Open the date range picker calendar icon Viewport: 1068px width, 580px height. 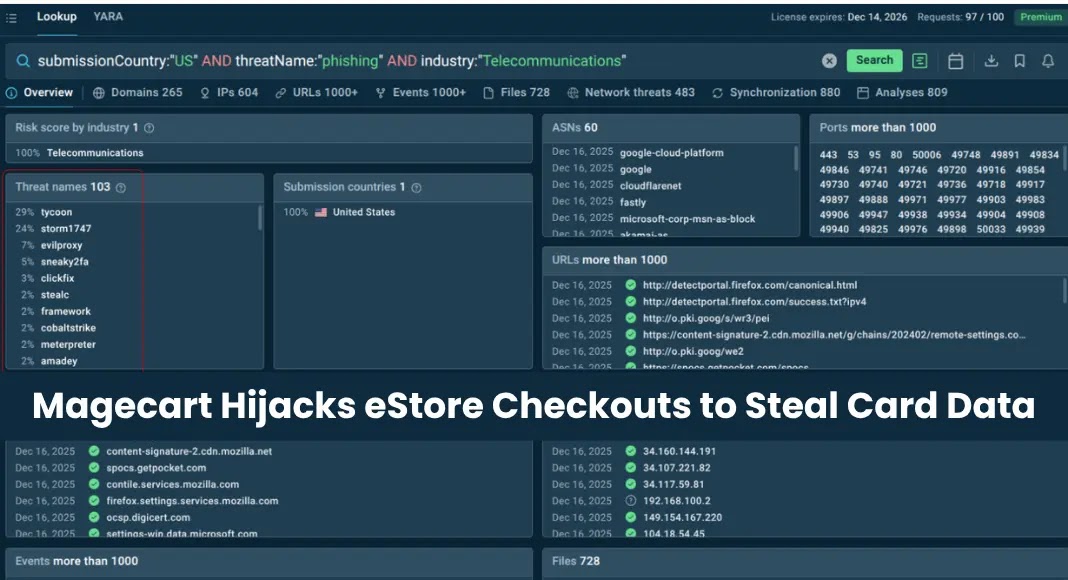(x=955, y=61)
